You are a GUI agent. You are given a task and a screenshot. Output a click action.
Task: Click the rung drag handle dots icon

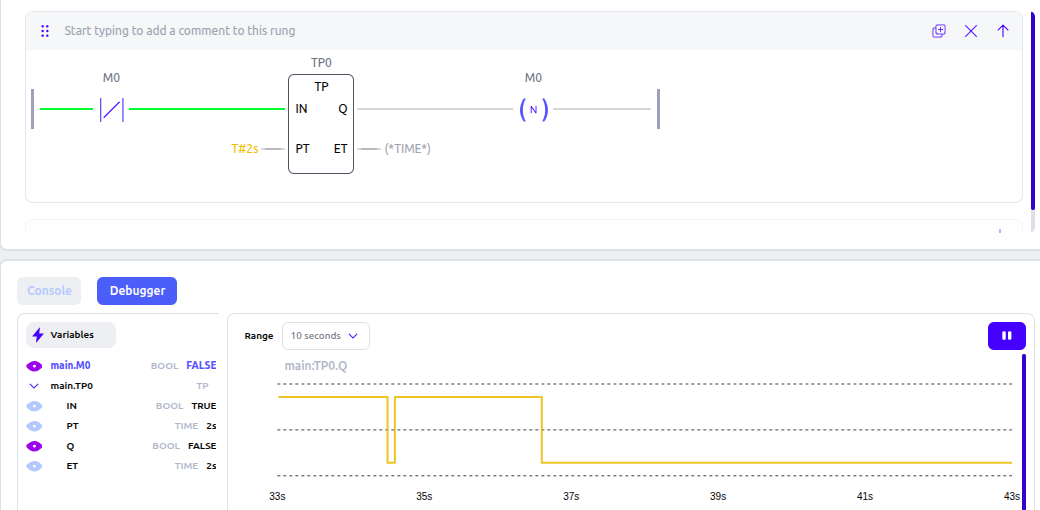(45, 31)
